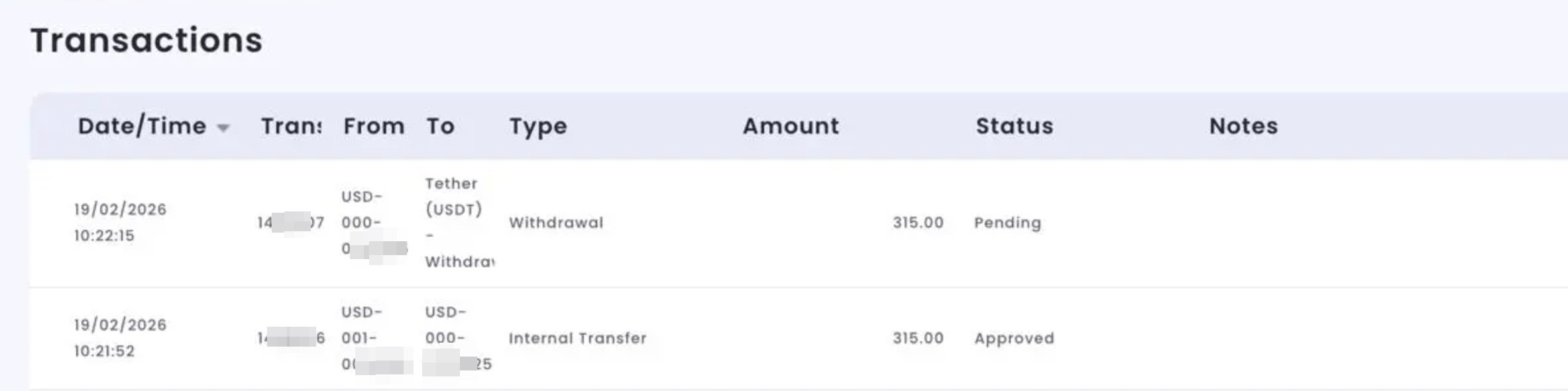Select the Approved status entry
1568x391 pixels.
[x=1014, y=338]
